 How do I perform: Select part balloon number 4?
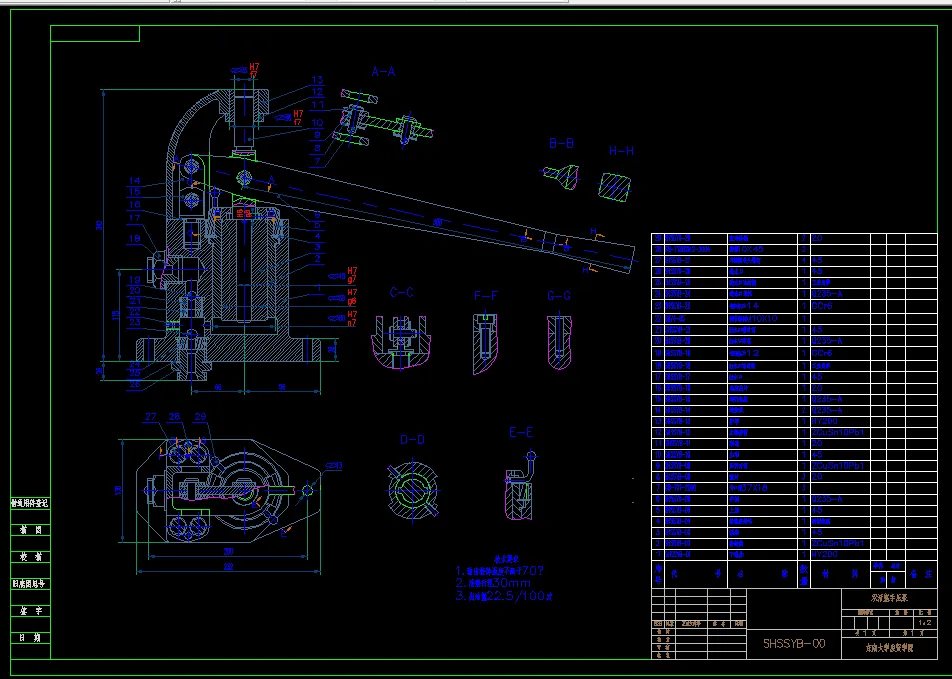tap(317, 236)
